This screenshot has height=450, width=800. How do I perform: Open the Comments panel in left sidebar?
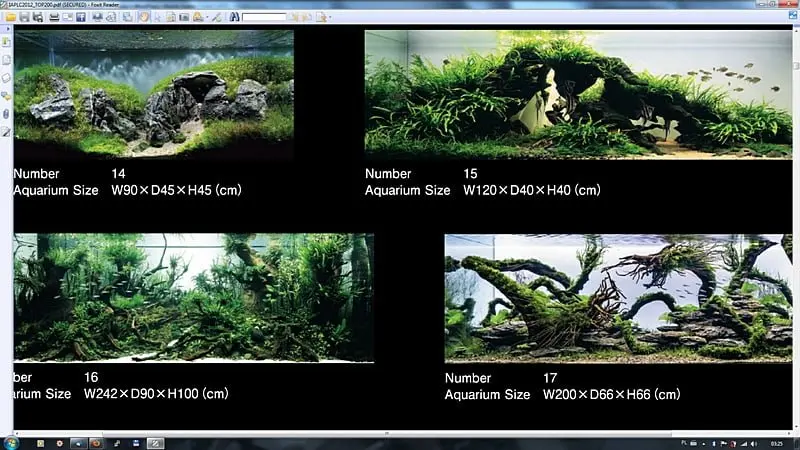pos(6,96)
